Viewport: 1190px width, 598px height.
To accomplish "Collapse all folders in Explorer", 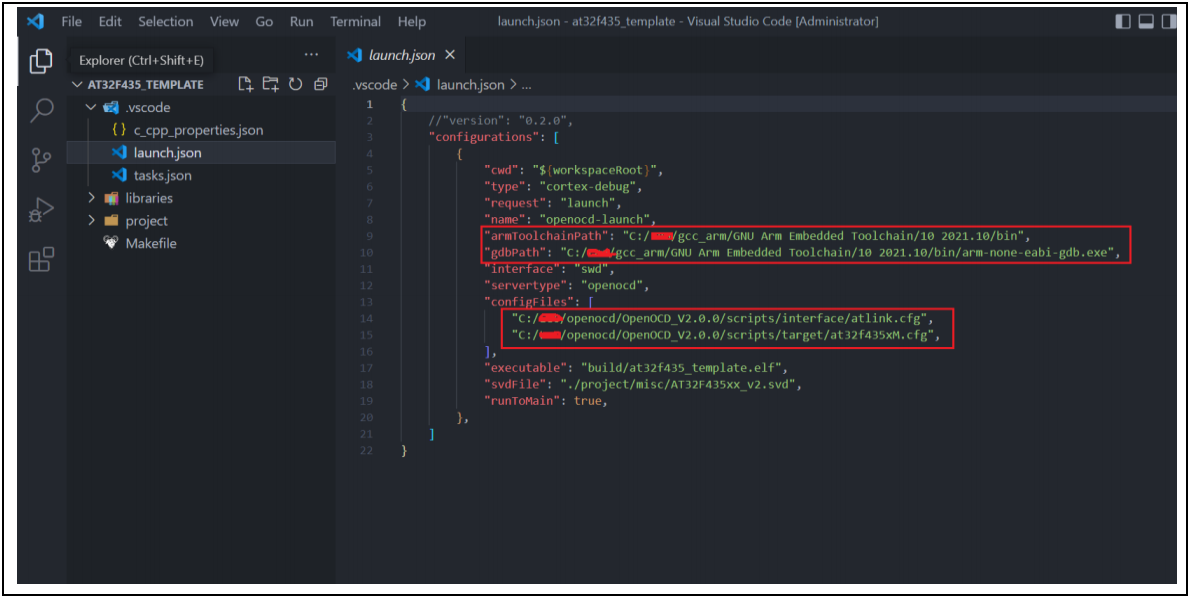I will (x=320, y=84).
